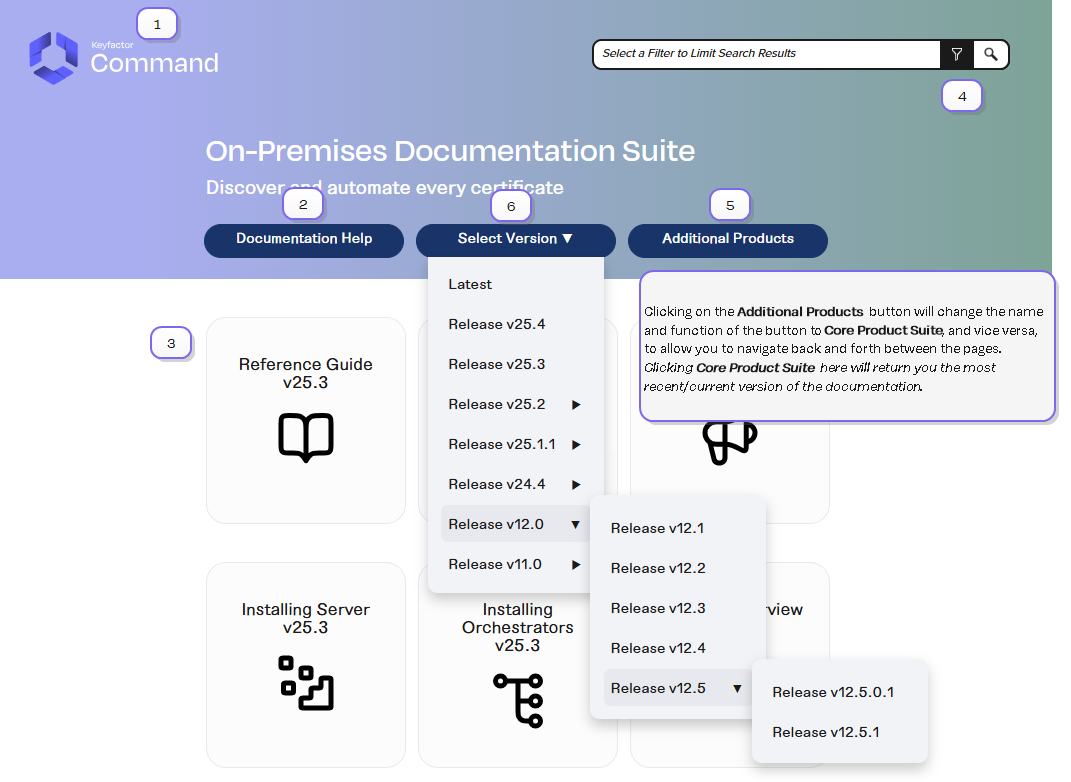Choose Release v25.4 in version list
1071x782 pixels.
pyautogui.click(x=496, y=325)
